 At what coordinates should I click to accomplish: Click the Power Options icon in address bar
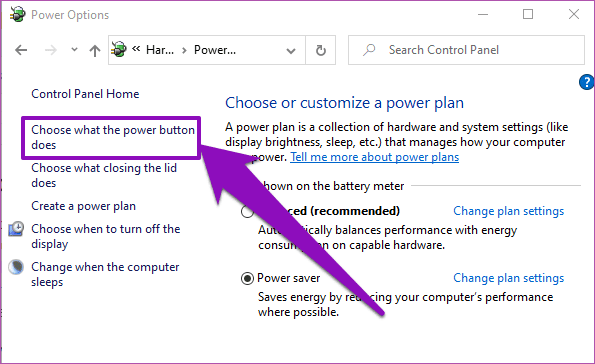click(x=119, y=49)
